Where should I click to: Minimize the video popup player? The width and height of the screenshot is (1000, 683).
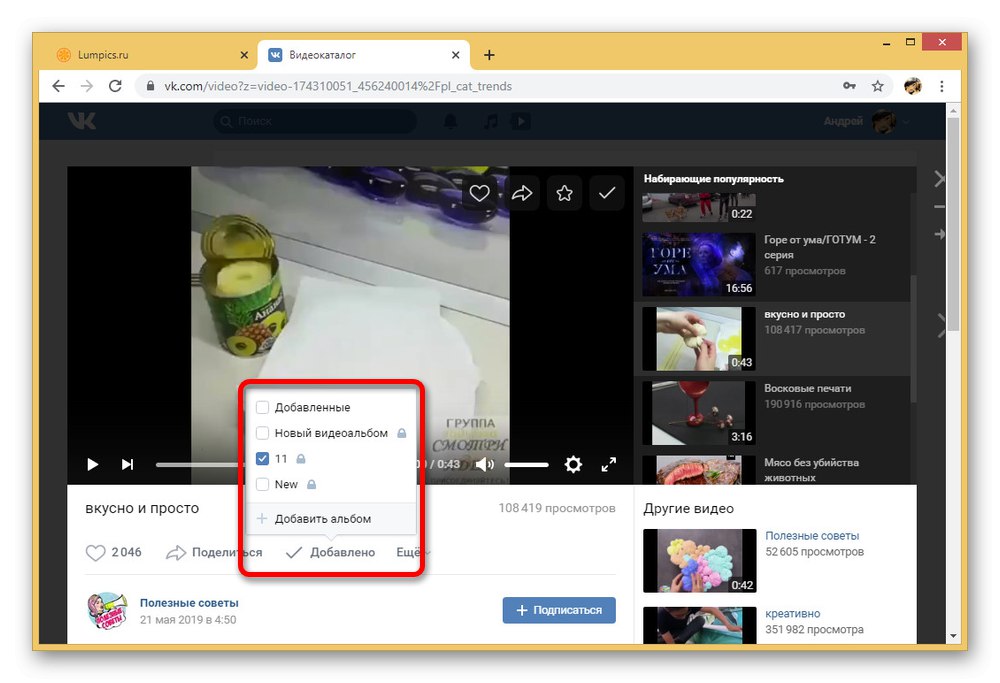(939, 207)
